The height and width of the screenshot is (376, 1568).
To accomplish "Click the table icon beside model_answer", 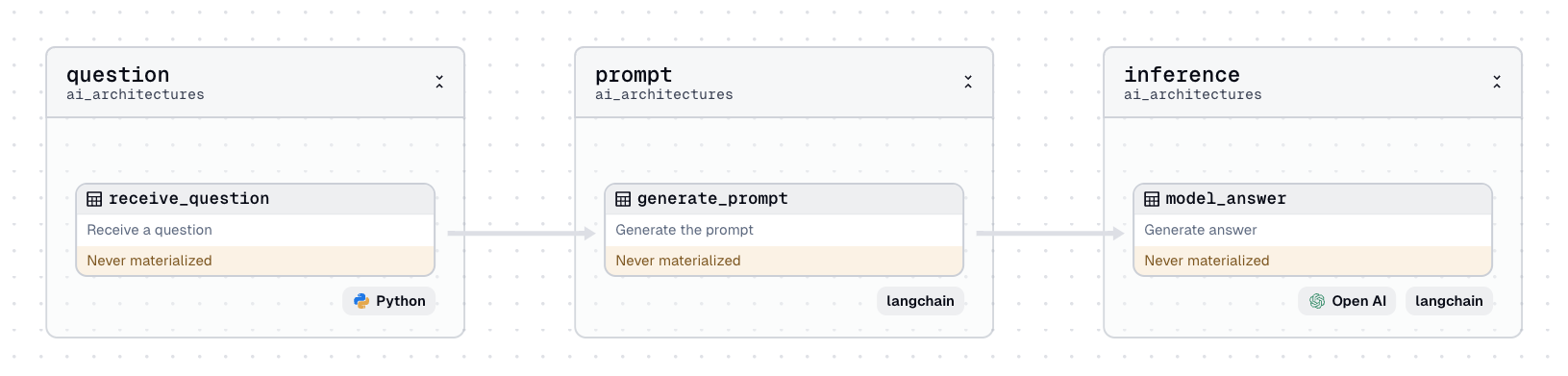I will click(1152, 199).
